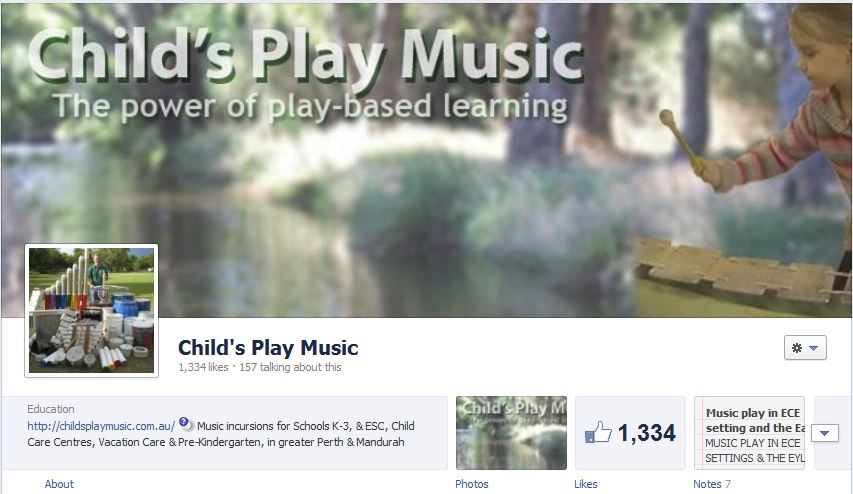Click the Photos cover thumbnail tile
The width and height of the screenshot is (853, 494).
pos(511,433)
